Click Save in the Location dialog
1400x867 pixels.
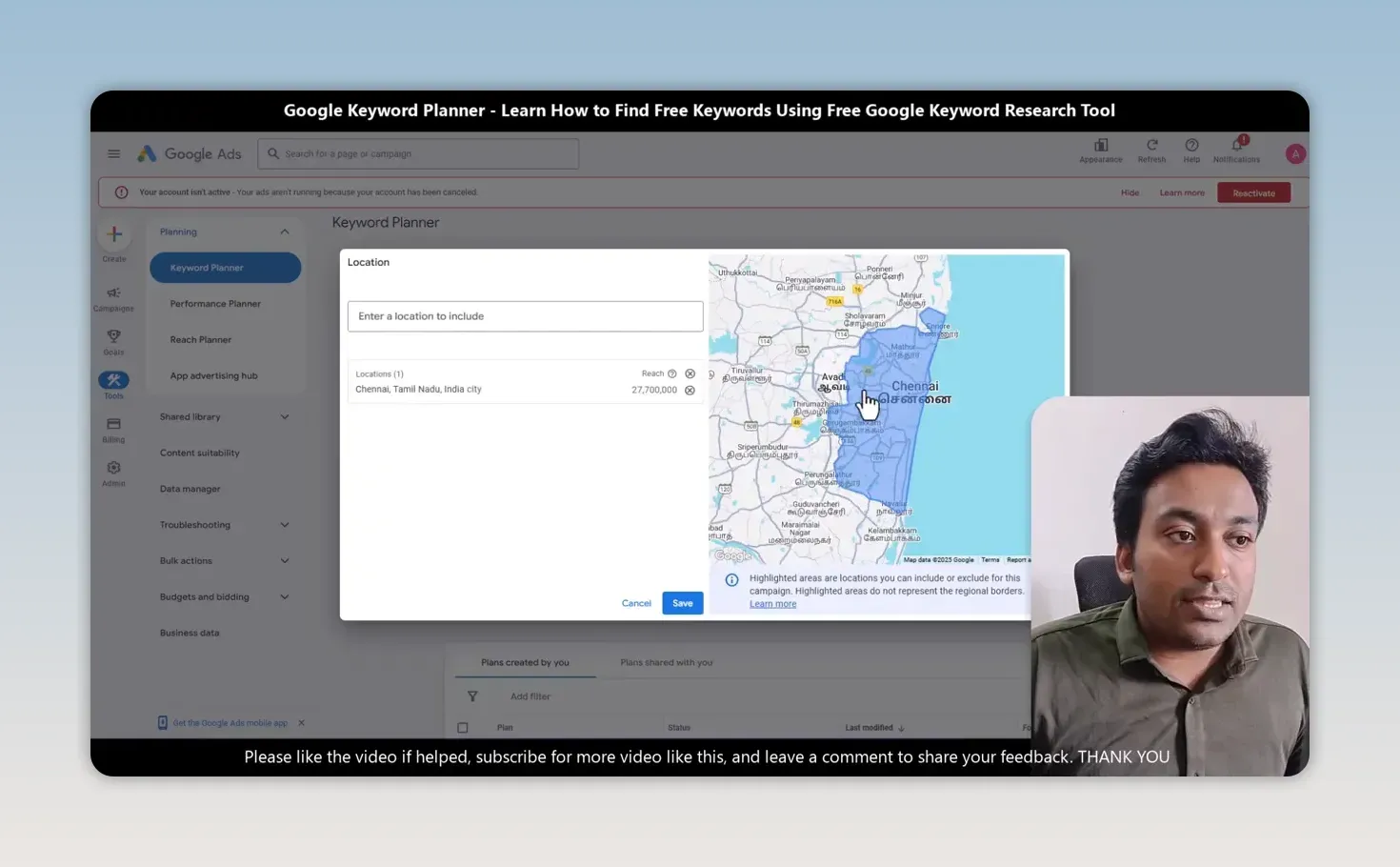(x=683, y=603)
